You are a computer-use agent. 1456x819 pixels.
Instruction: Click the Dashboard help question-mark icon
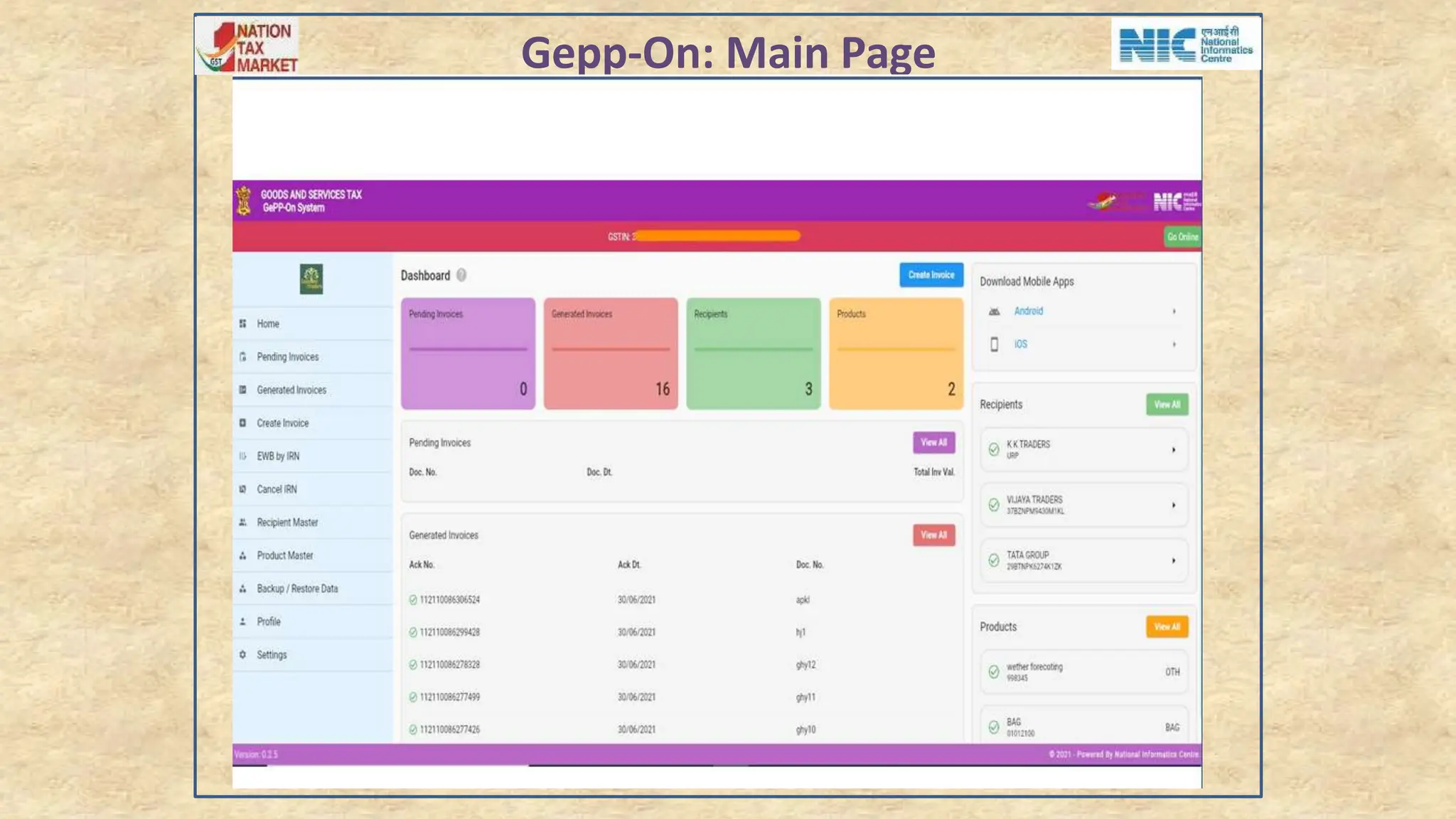tap(461, 275)
